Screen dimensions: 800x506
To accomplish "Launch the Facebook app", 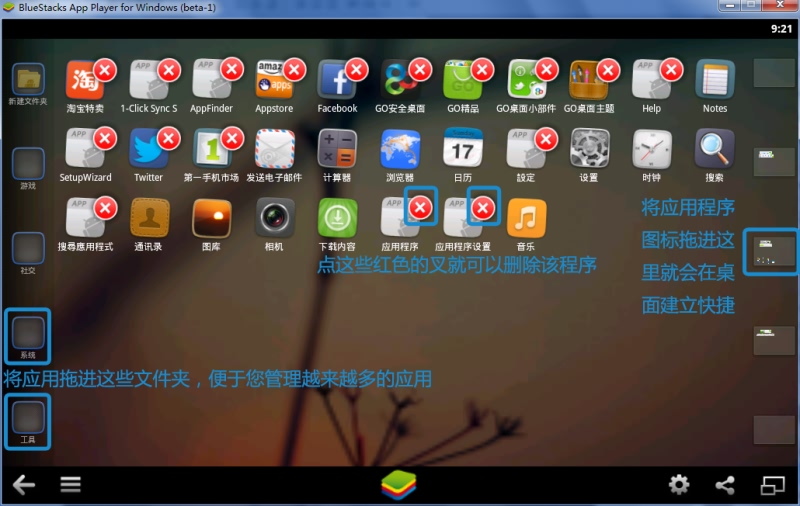I will point(337,80).
